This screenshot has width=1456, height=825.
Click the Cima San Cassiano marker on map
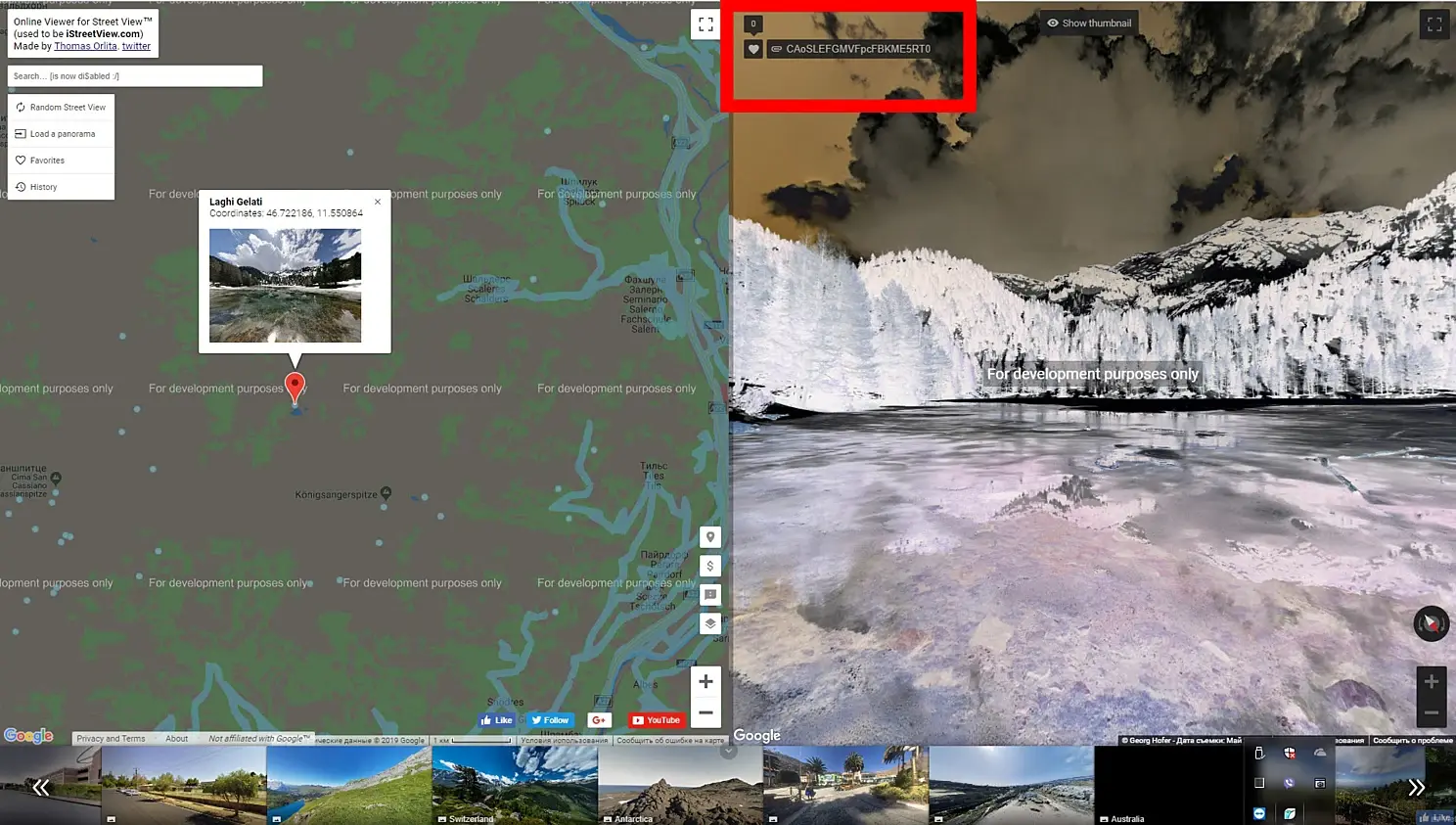tap(56, 479)
